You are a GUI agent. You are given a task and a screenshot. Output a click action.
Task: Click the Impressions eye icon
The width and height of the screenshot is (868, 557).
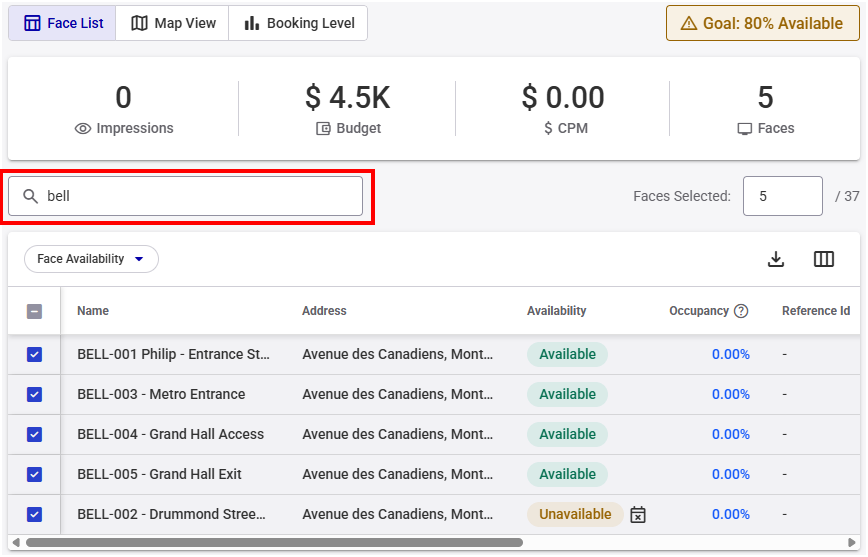pyautogui.click(x=83, y=128)
